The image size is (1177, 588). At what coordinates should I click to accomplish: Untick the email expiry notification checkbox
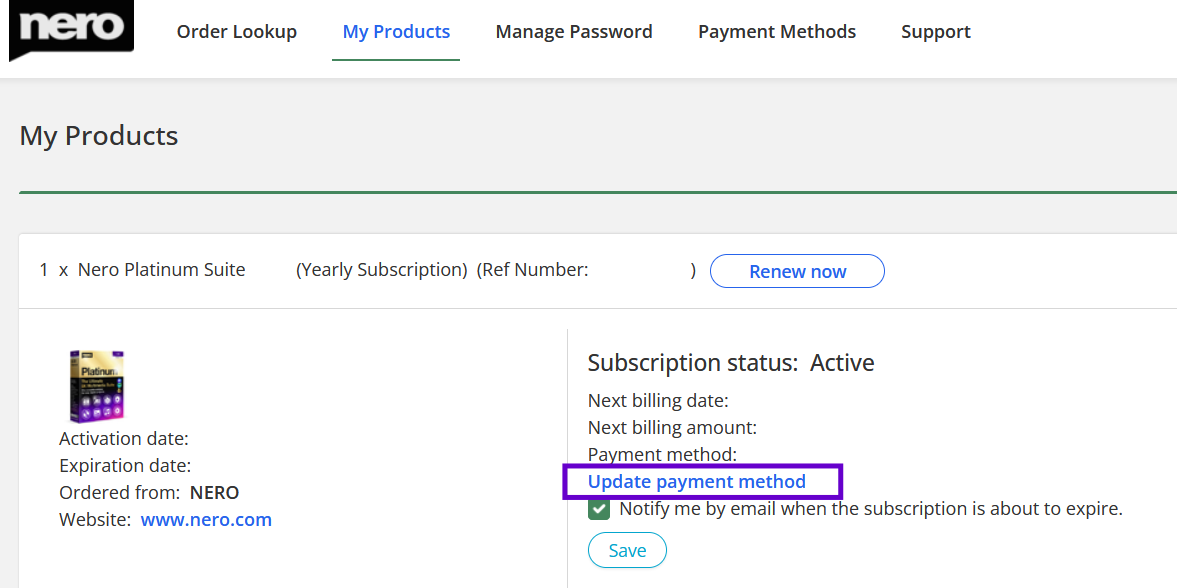pyautogui.click(x=599, y=509)
